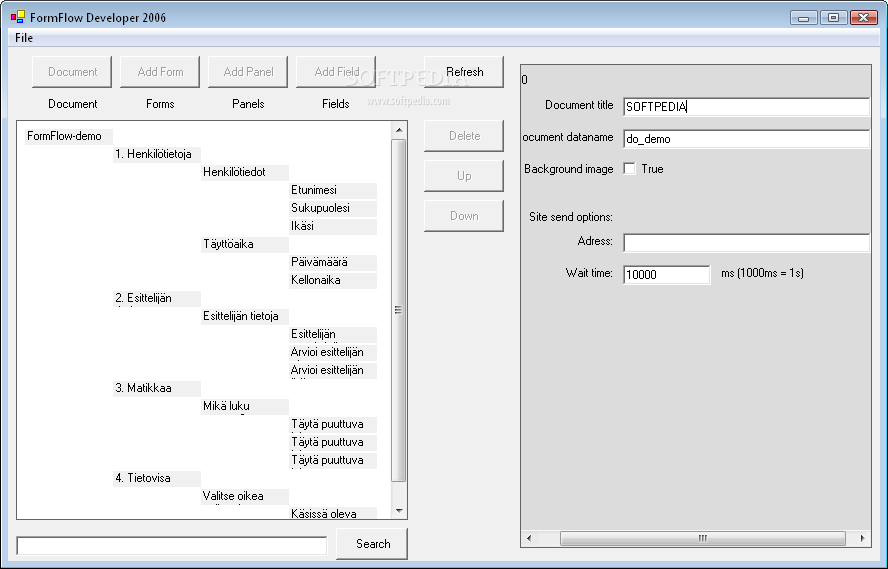
Task: Click the tree list vertical scrollbar thumb
Action: click(x=399, y=310)
